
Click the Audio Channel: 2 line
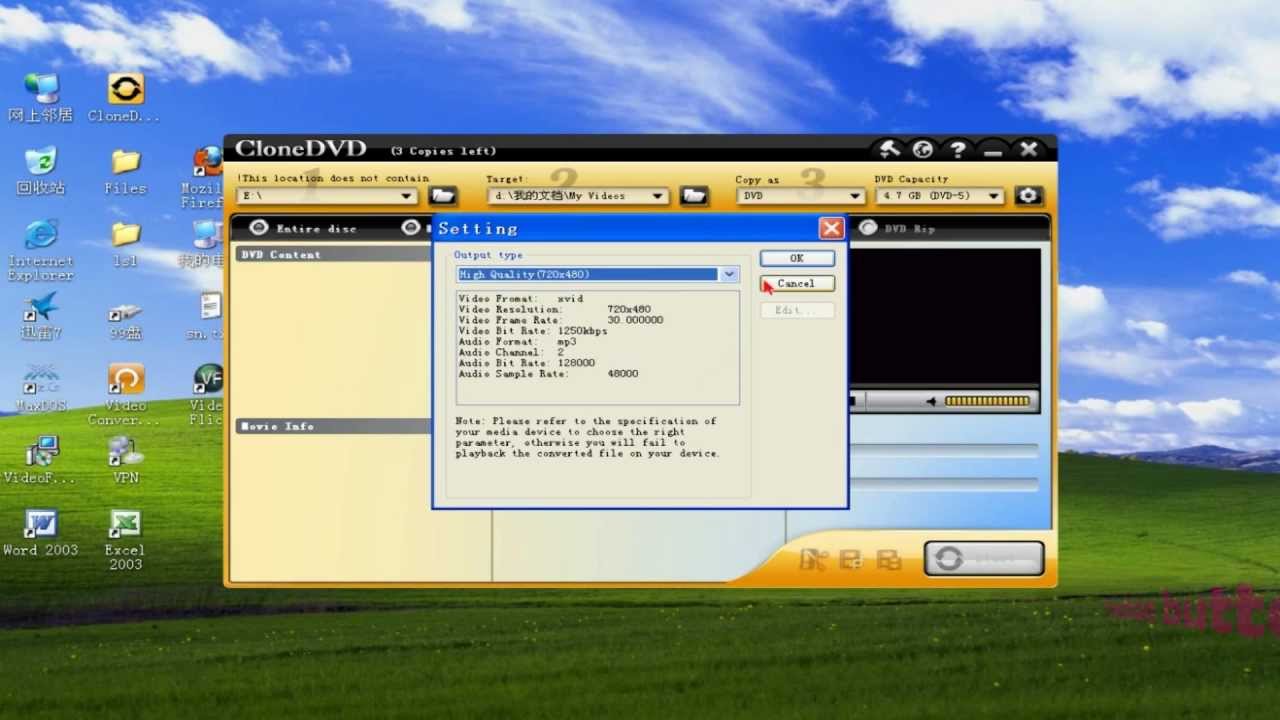[x=511, y=353]
